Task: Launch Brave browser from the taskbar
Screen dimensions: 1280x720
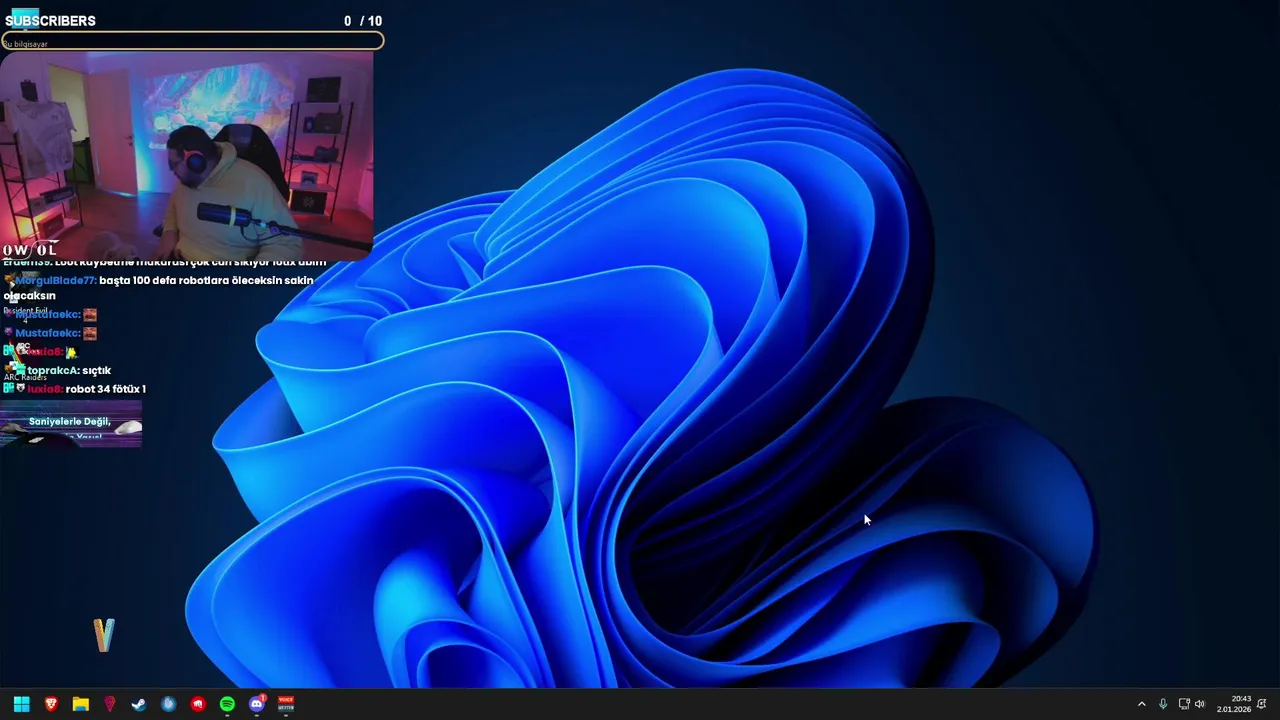Action: [x=51, y=704]
